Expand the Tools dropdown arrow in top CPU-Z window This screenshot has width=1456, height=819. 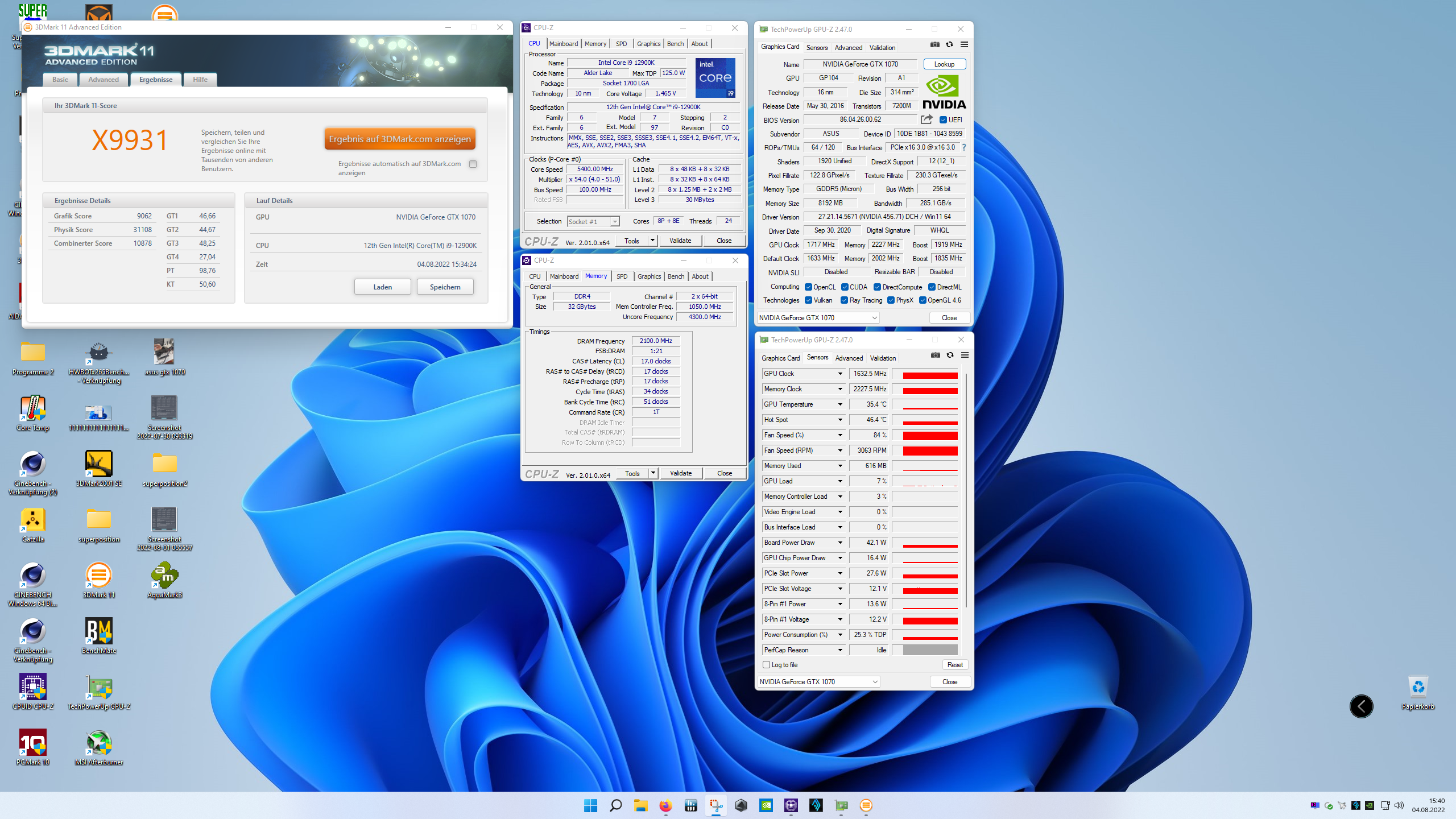(652, 241)
